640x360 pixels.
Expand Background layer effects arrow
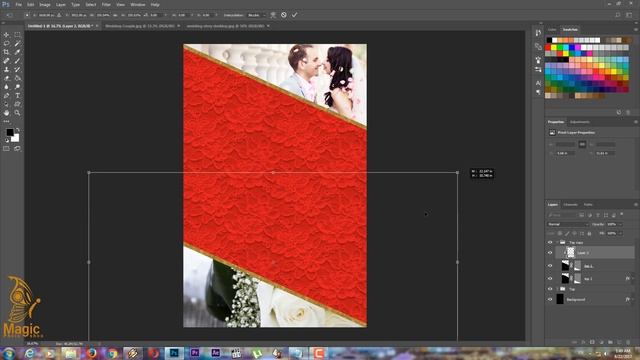tap(633, 300)
